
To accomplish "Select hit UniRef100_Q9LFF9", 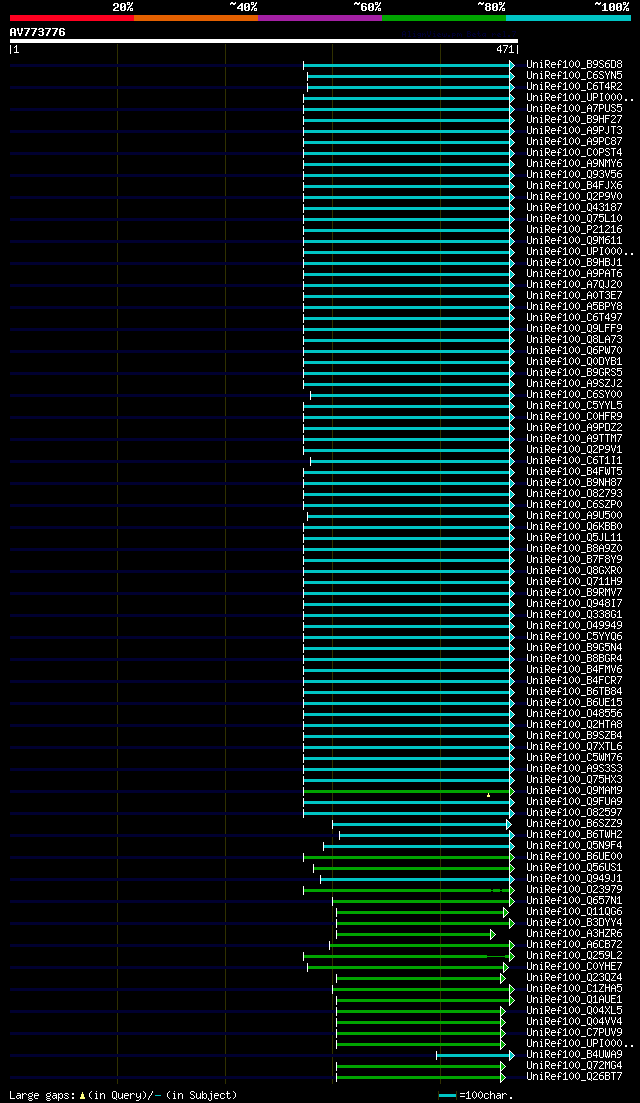I will click(574, 329).
